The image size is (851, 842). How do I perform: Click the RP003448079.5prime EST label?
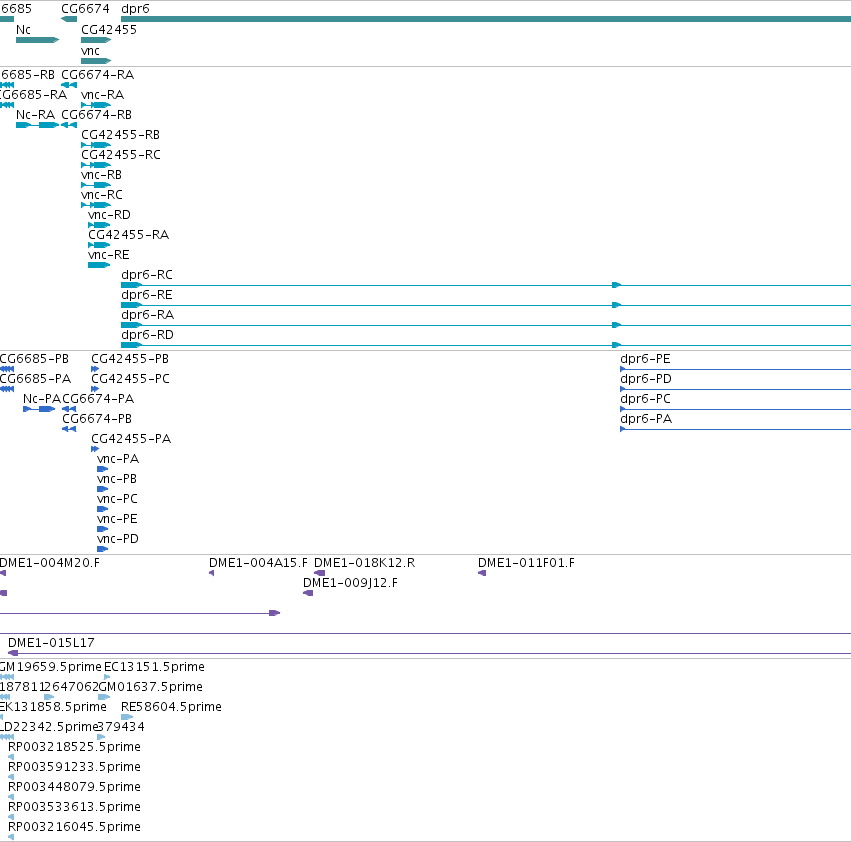[74, 787]
